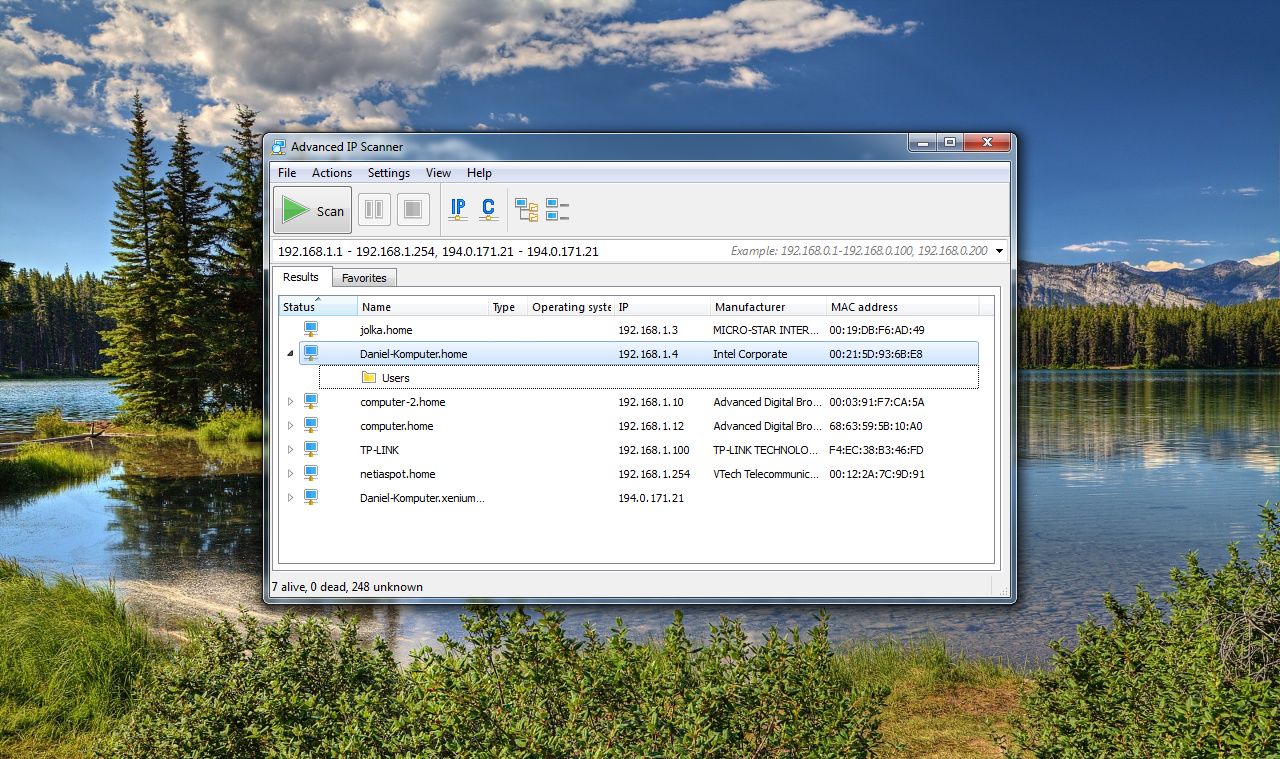Click the VTech Telecommunic... manufacturer cell
1280x759 pixels.
click(x=766, y=474)
